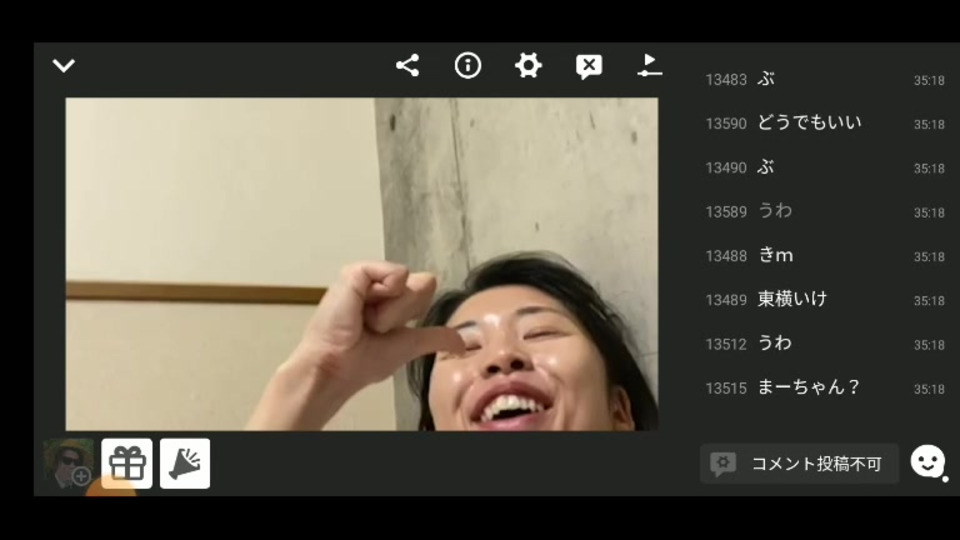Select comment 13590 どうでもいい

coord(825,124)
